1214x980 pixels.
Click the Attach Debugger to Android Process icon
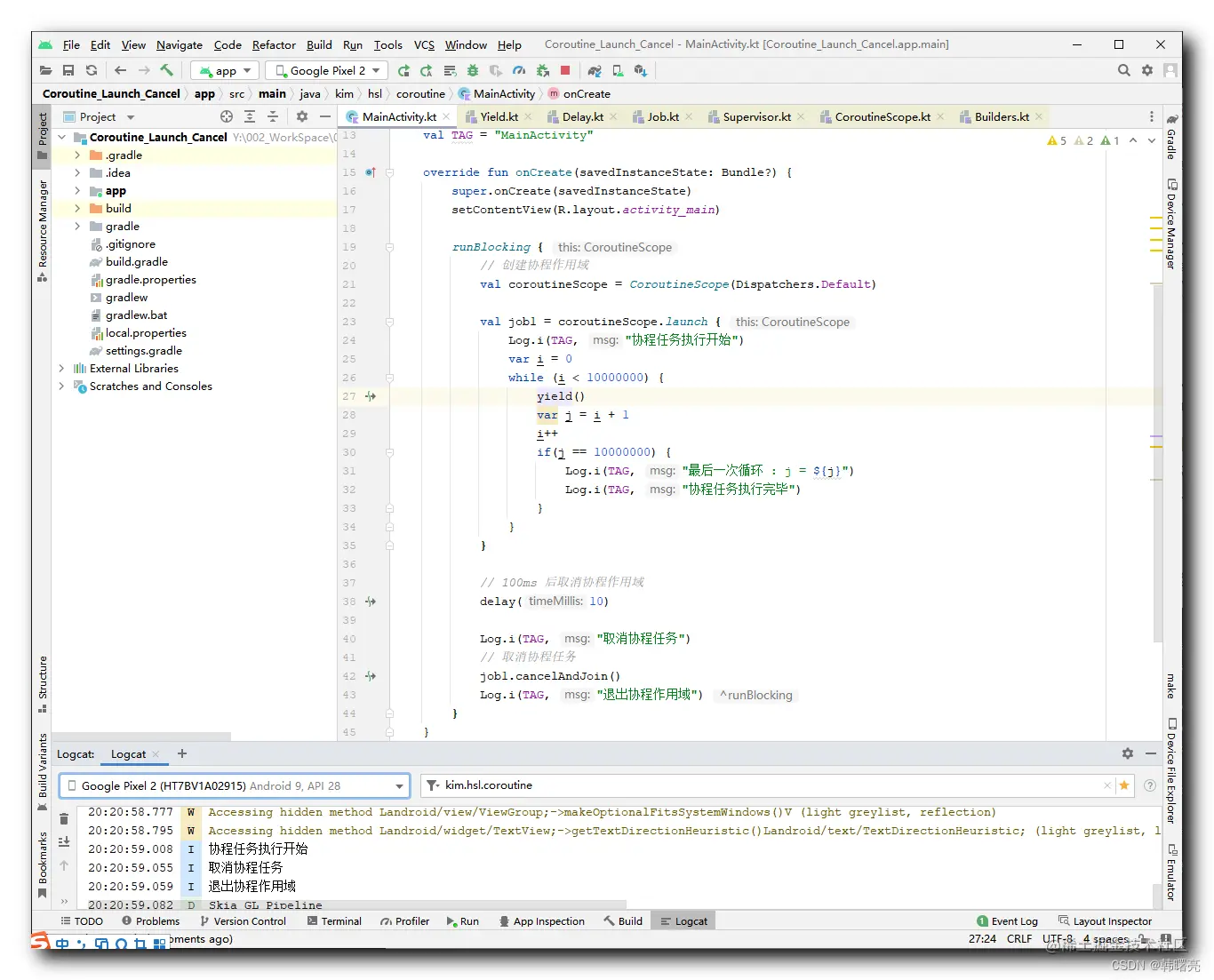click(542, 70)
